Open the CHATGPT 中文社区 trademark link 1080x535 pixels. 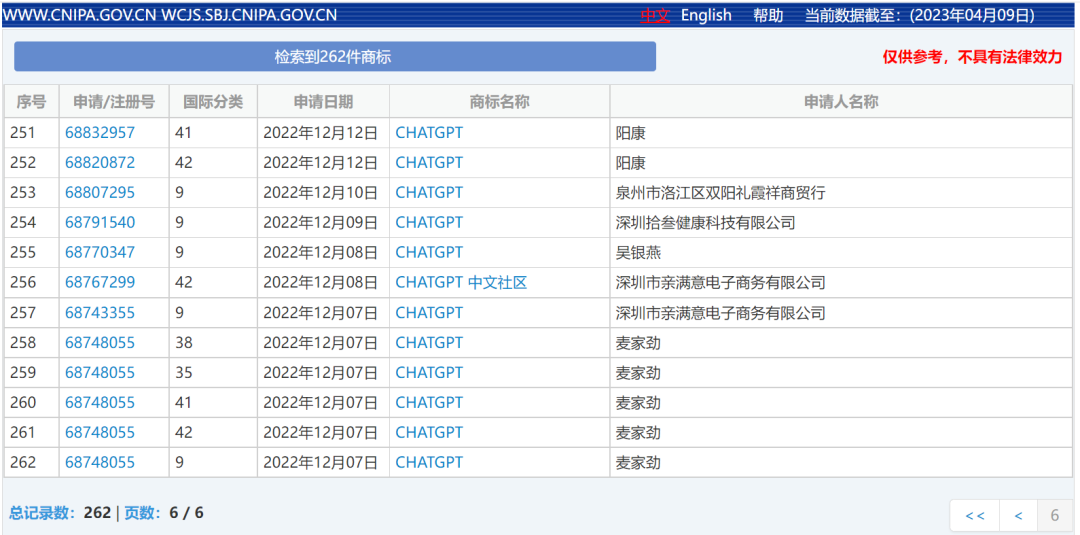[461, 282]
